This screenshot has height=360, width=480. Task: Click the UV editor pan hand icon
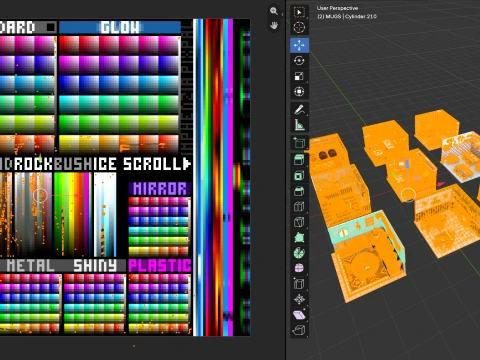pyautogui.click(x=274, y=25)
